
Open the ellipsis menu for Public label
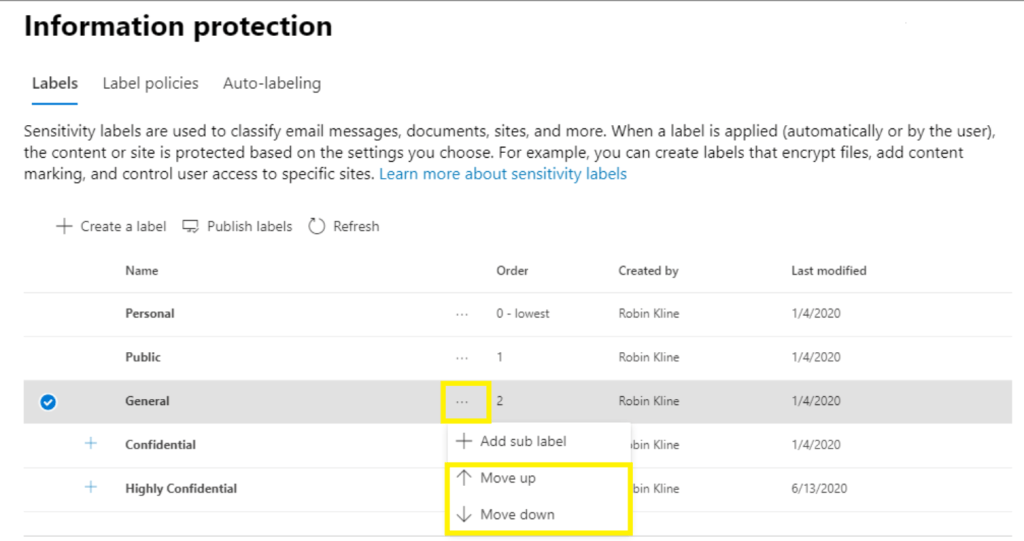click(x=462, y=358)
